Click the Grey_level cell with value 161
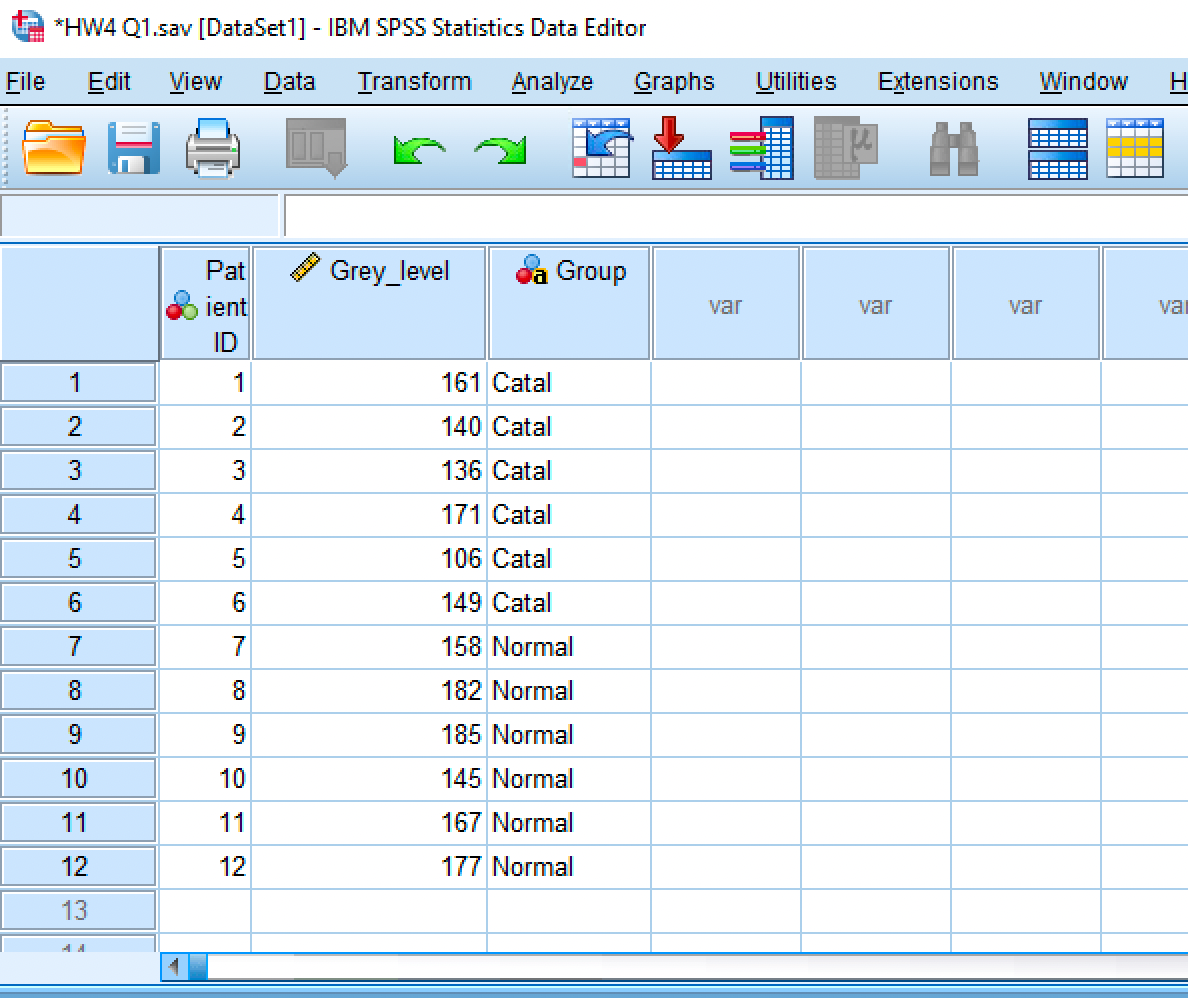1188x998 pixels. coord(369,383)
